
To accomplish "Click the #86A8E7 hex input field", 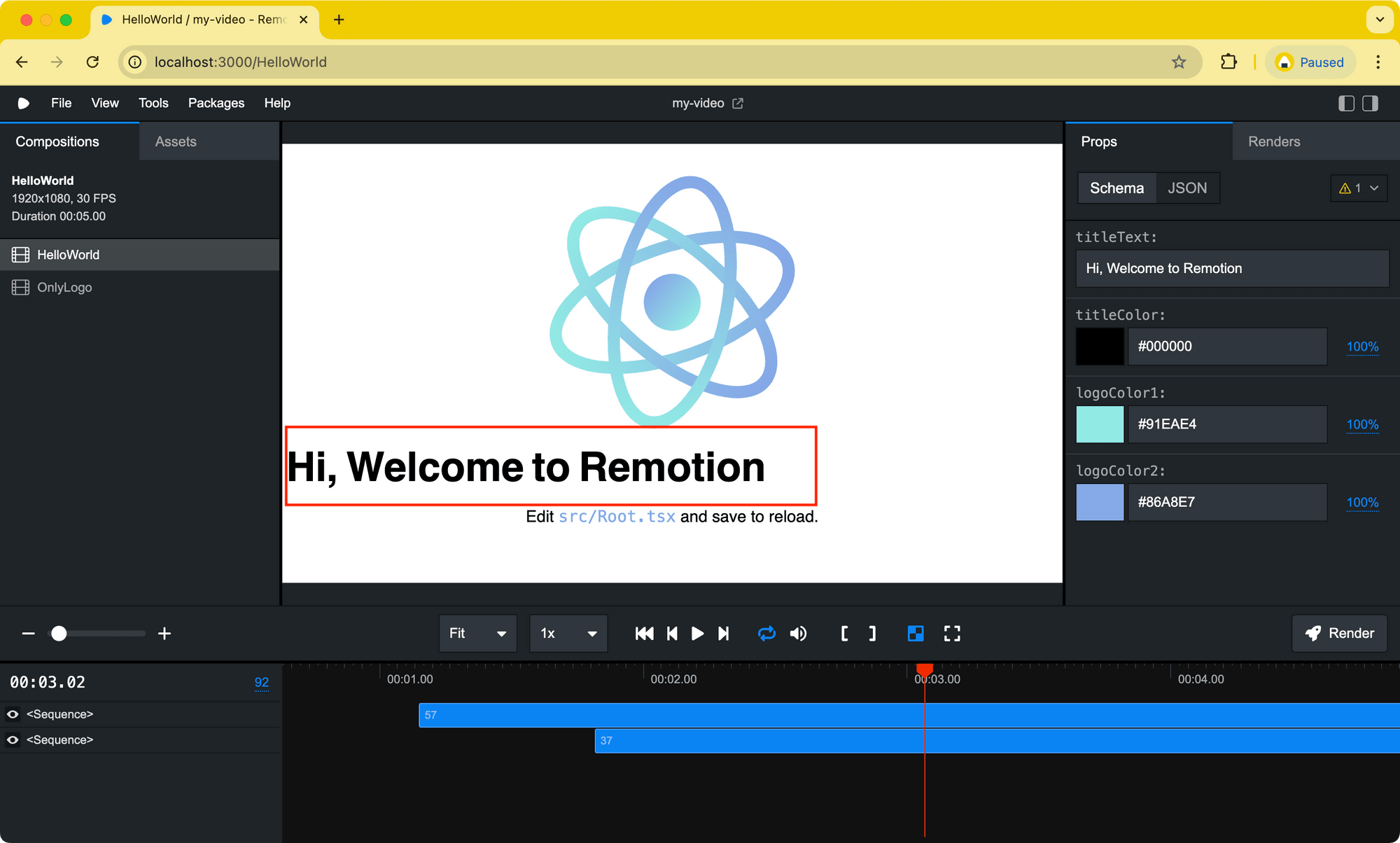I will coord(1227,502).
